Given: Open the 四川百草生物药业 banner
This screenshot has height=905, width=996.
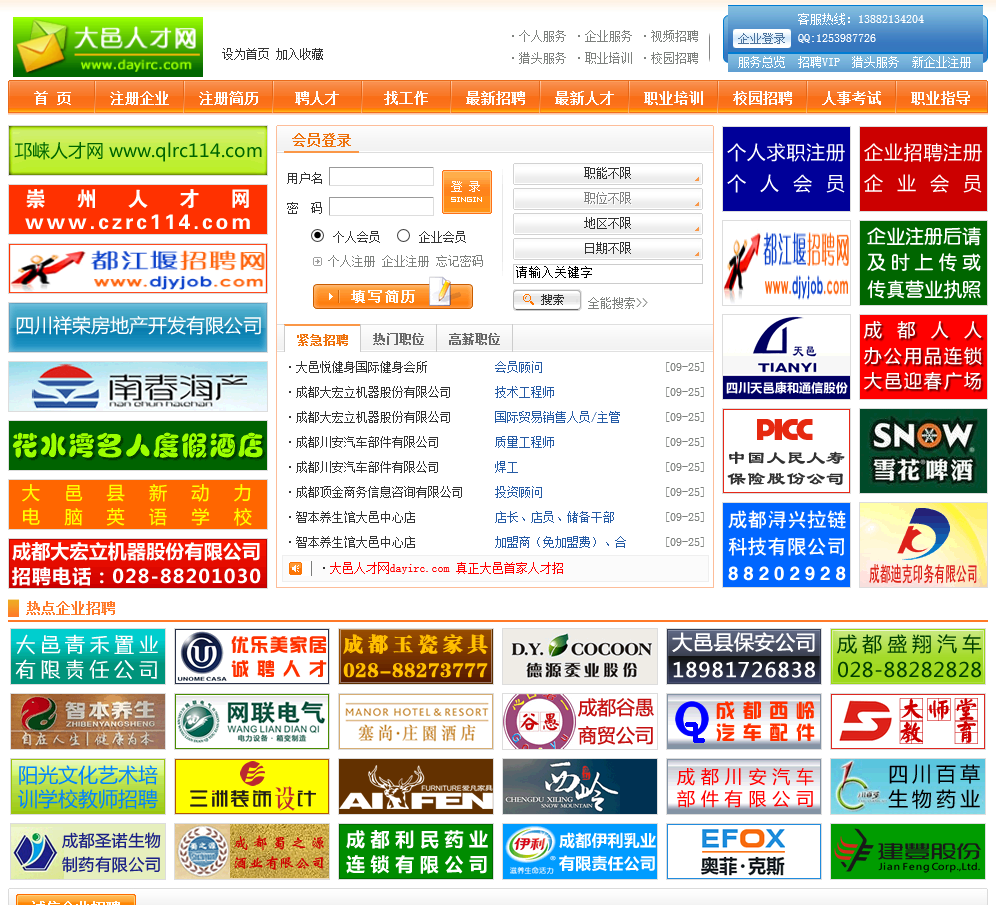Looking at the screenshot, I should pyautogui.click(x=908, y=786).
